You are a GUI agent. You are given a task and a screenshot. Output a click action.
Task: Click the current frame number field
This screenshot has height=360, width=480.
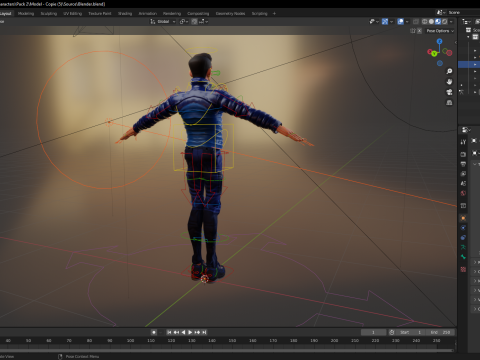373,332
